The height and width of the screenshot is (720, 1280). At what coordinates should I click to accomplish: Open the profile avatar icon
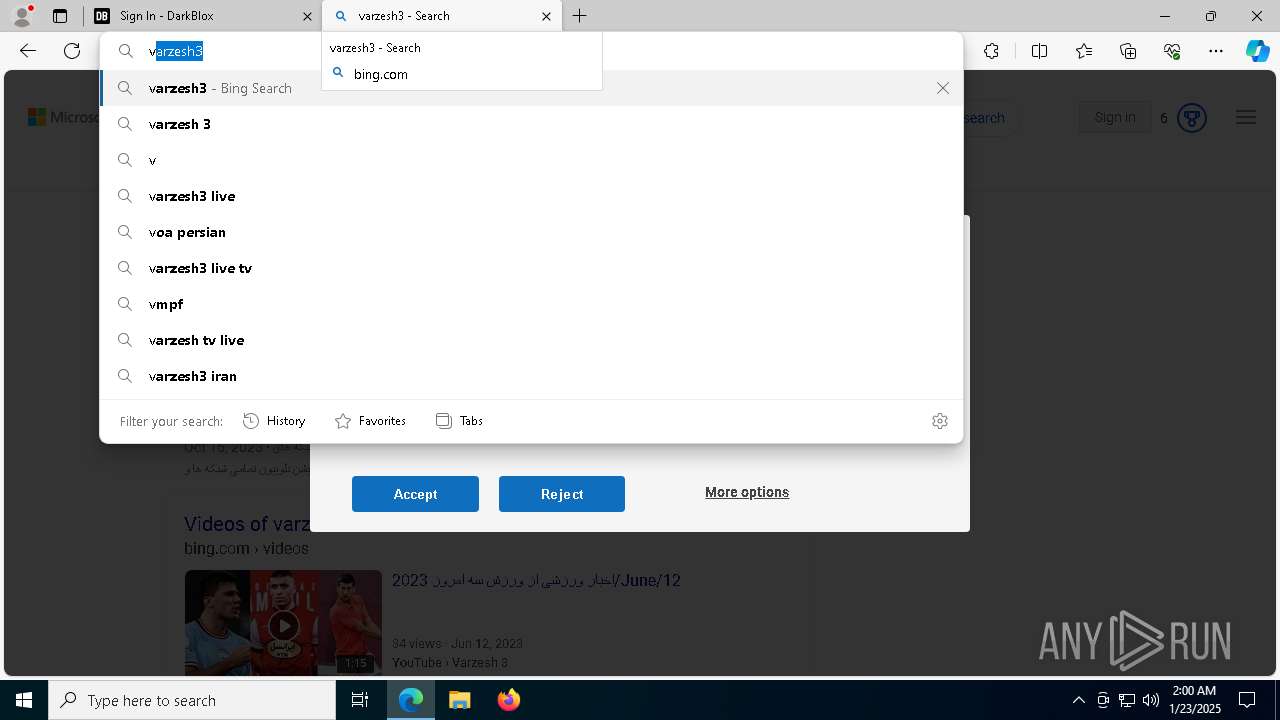(21, 16)
